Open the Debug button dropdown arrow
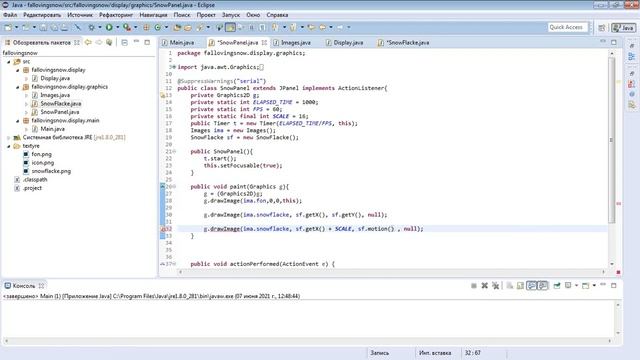Screen dimensions: 640x360 pyautogui.click(x=100, y=27)
